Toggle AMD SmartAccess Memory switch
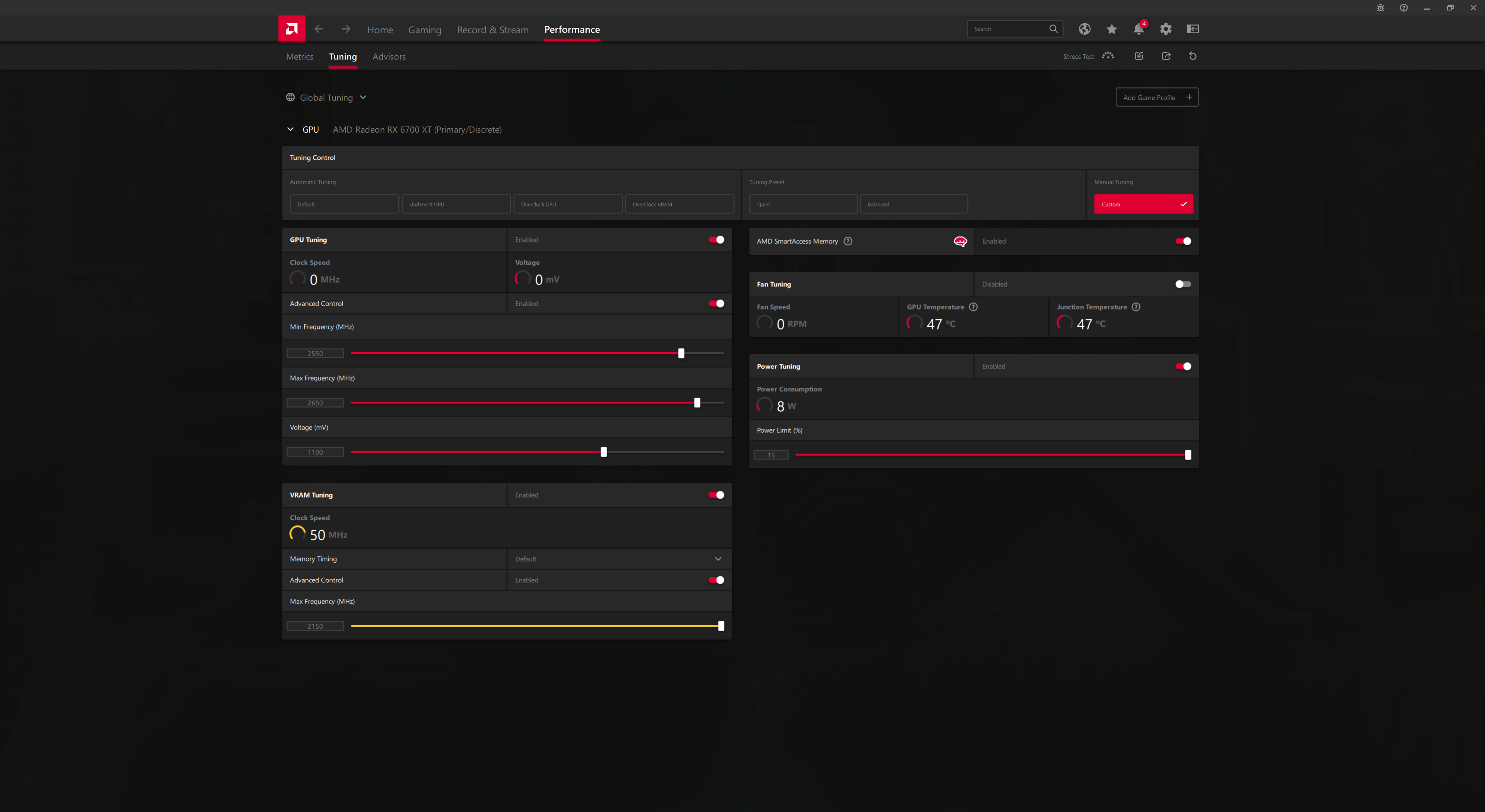1485x812 pixels. (1183, 241)
